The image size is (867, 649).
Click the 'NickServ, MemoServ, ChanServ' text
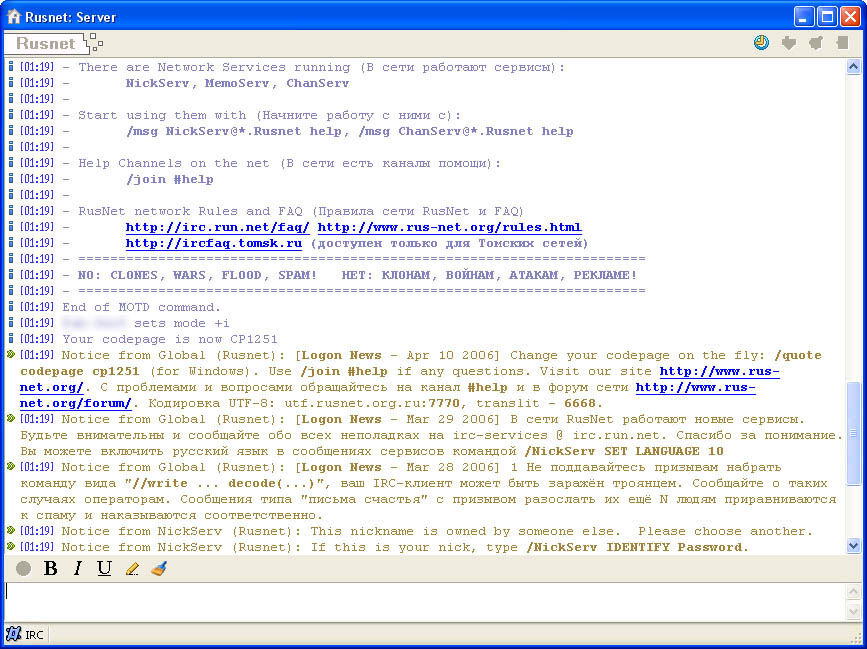pyautogui.click(x=237, y=83)
